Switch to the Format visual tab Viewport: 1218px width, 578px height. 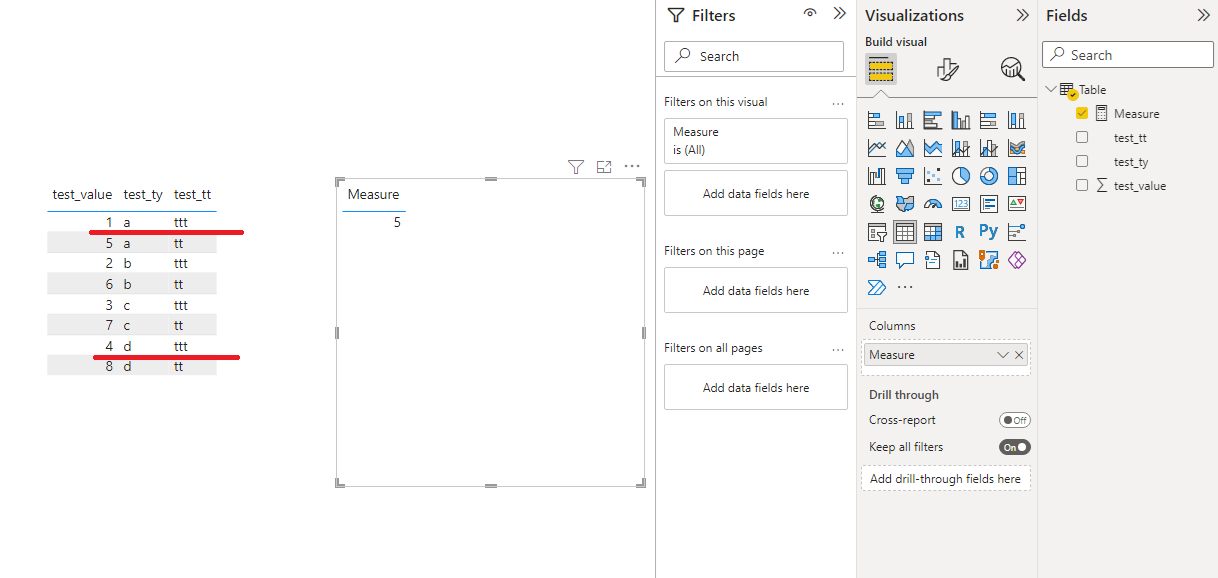tap(947, 69)
